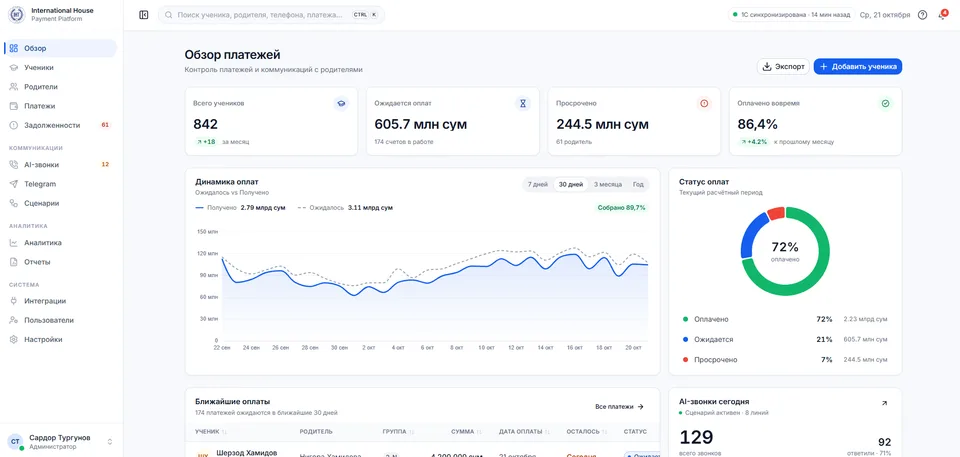Screen dimensions: 960x457
Task: Click the +18 growth badge
Action: point(206,142)
